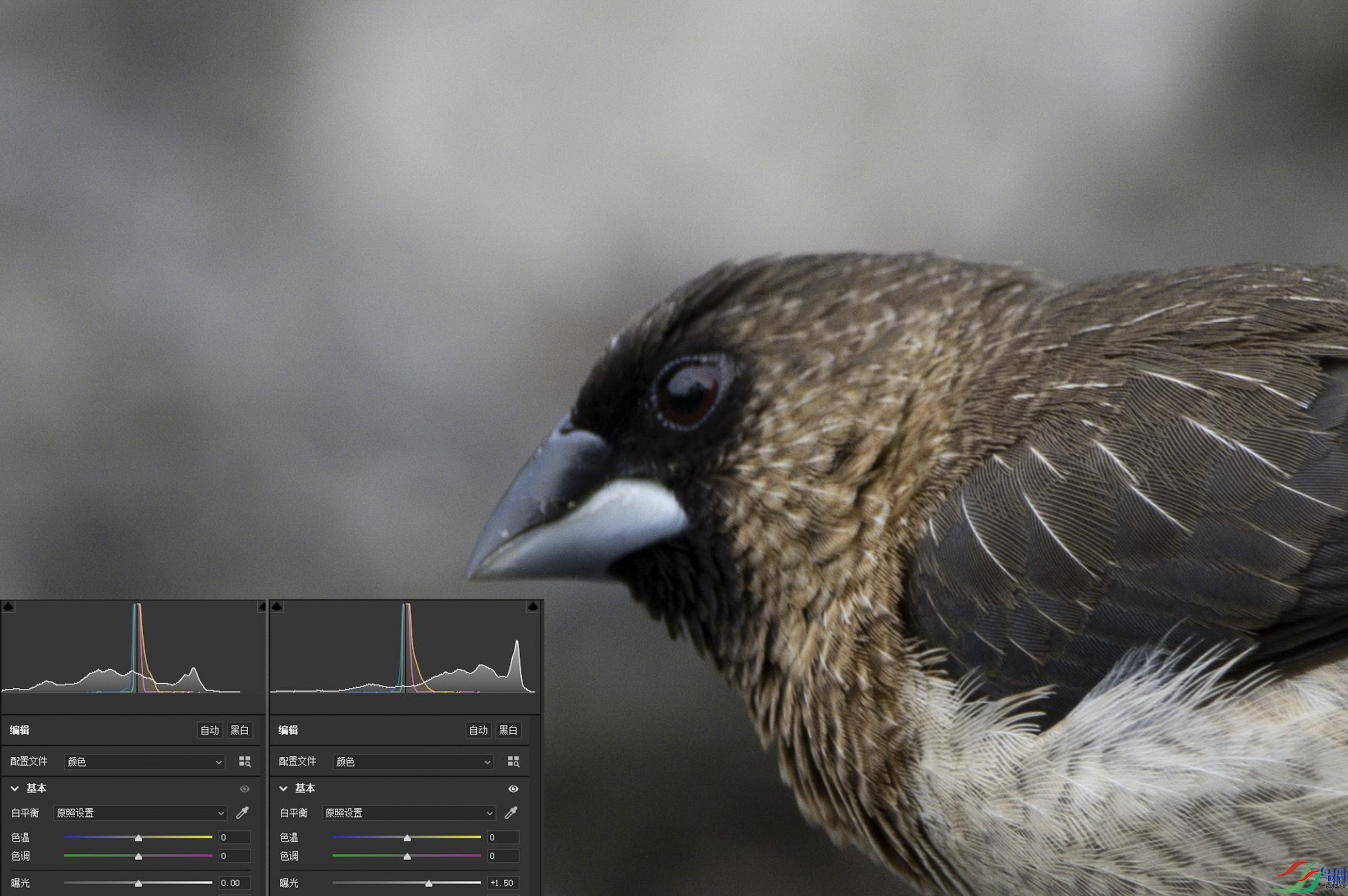Click right panel shadow clipping warning icon
Screen dimensions: 1348x896
point(277,606)
